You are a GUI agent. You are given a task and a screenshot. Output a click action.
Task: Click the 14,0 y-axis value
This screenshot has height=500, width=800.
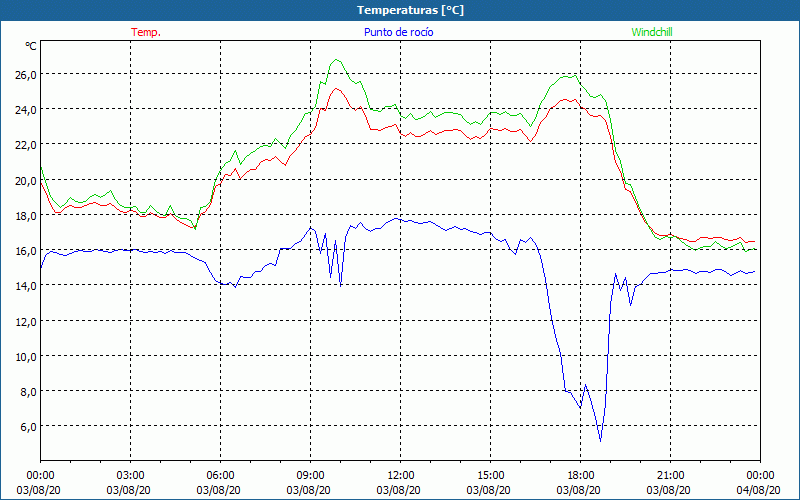click(25, 286)
